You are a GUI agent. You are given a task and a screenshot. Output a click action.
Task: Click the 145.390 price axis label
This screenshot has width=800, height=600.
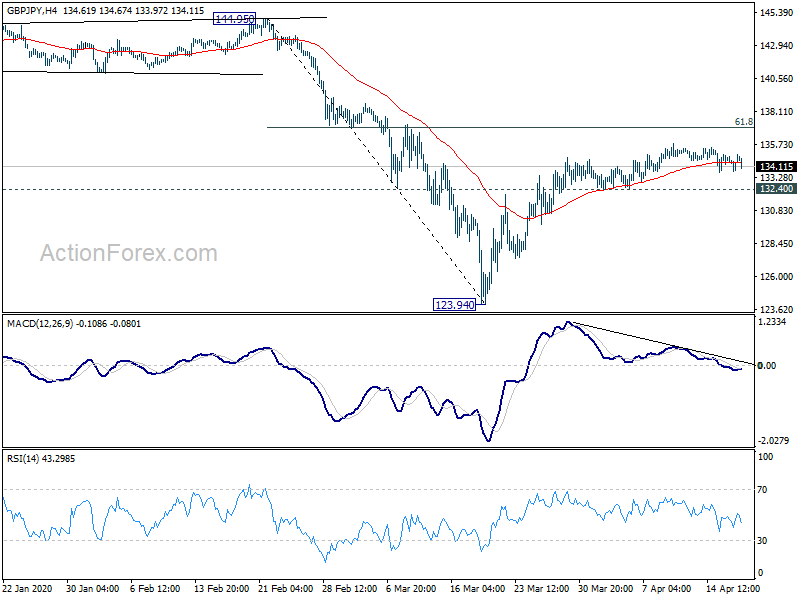click(x=777, y=13)
